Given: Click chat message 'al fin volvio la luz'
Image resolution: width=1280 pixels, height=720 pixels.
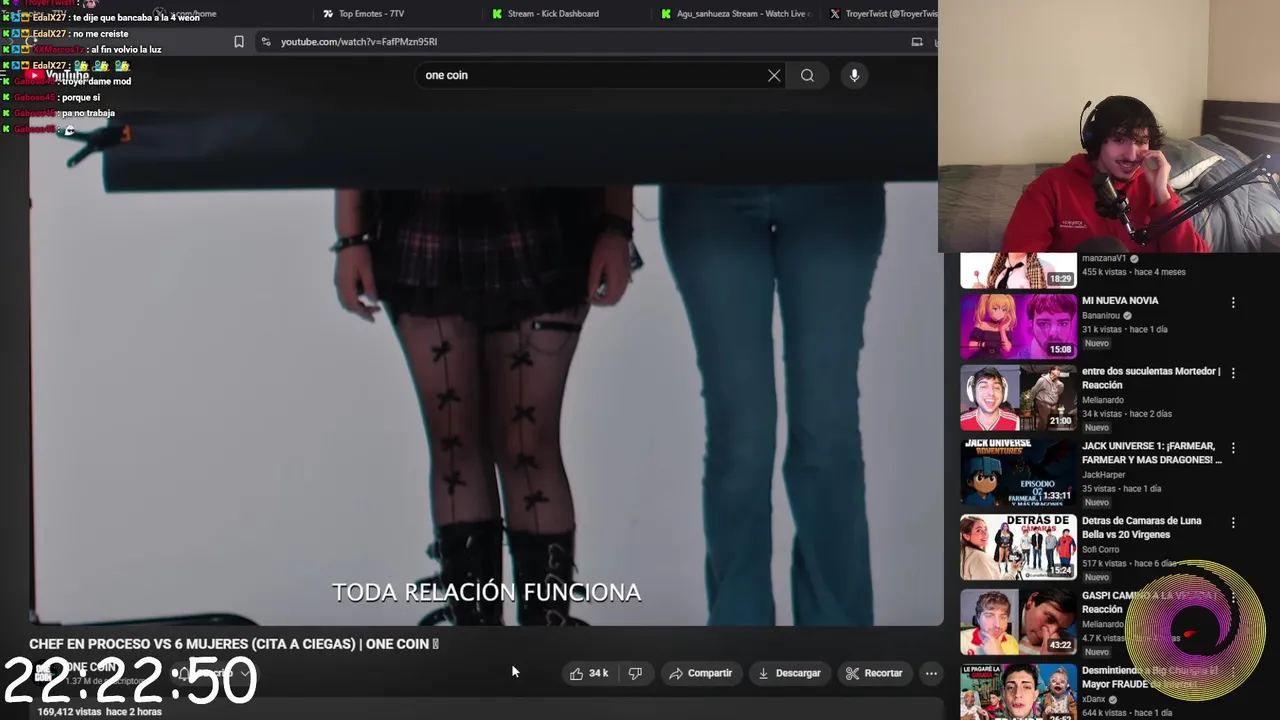Looking at the screenshot, I should pos(125,49).
